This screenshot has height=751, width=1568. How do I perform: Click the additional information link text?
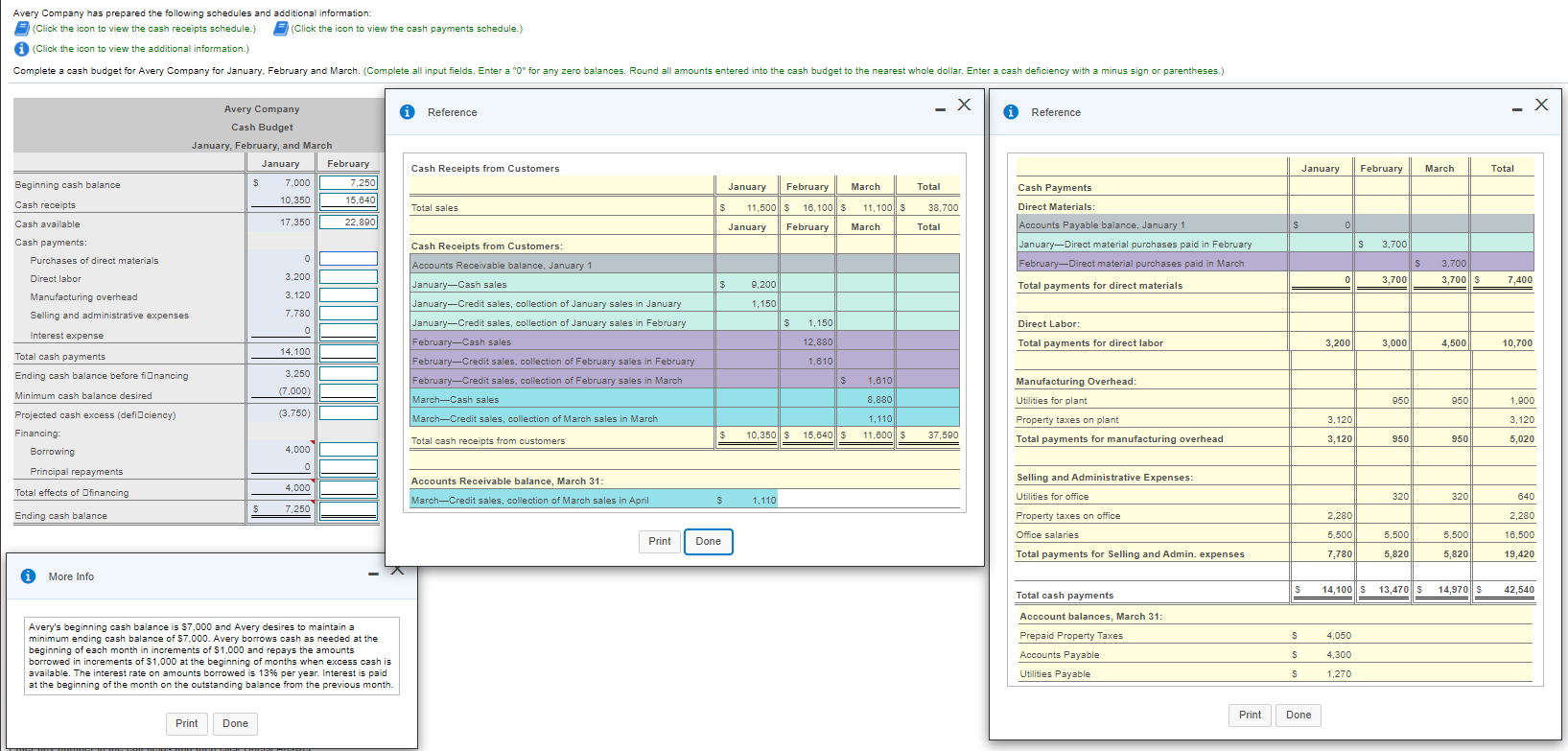(x=140, y=49)
